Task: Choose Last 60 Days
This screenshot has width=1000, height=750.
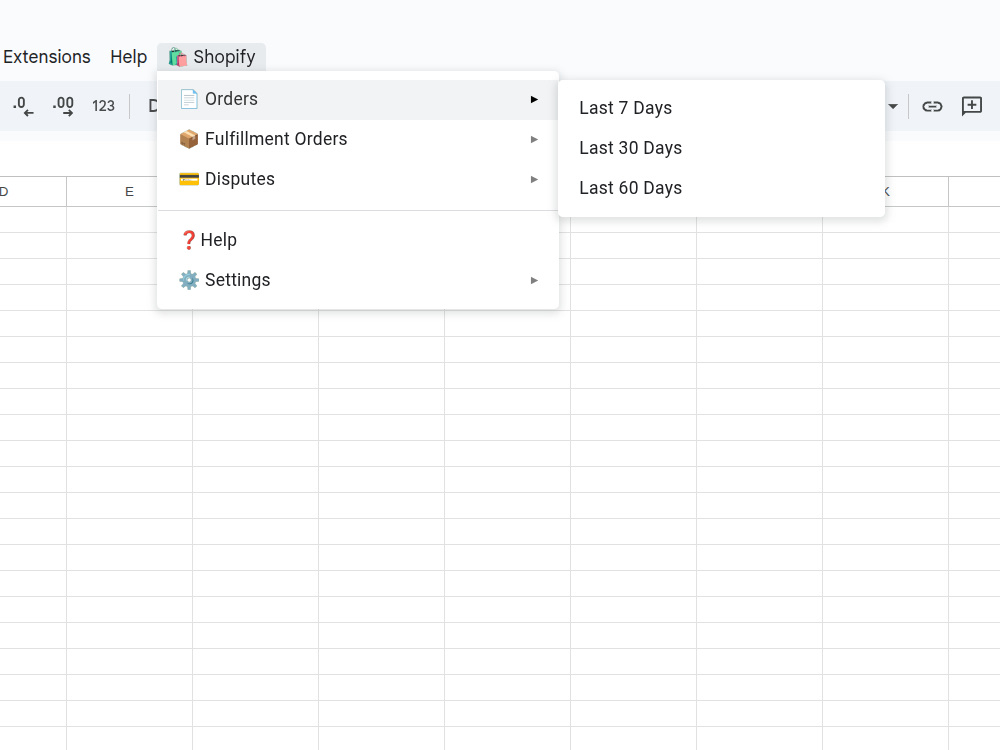Action: pos(721,188)
